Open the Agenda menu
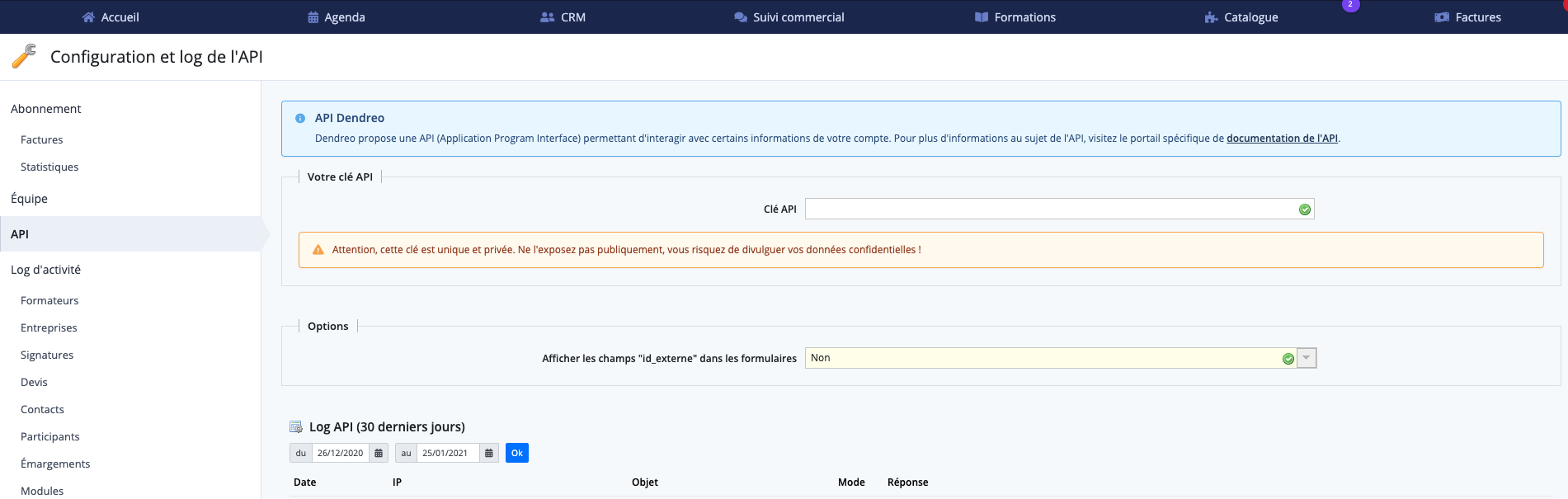Viewport: 1568px width, 499px height. click(x=337, y=17)
